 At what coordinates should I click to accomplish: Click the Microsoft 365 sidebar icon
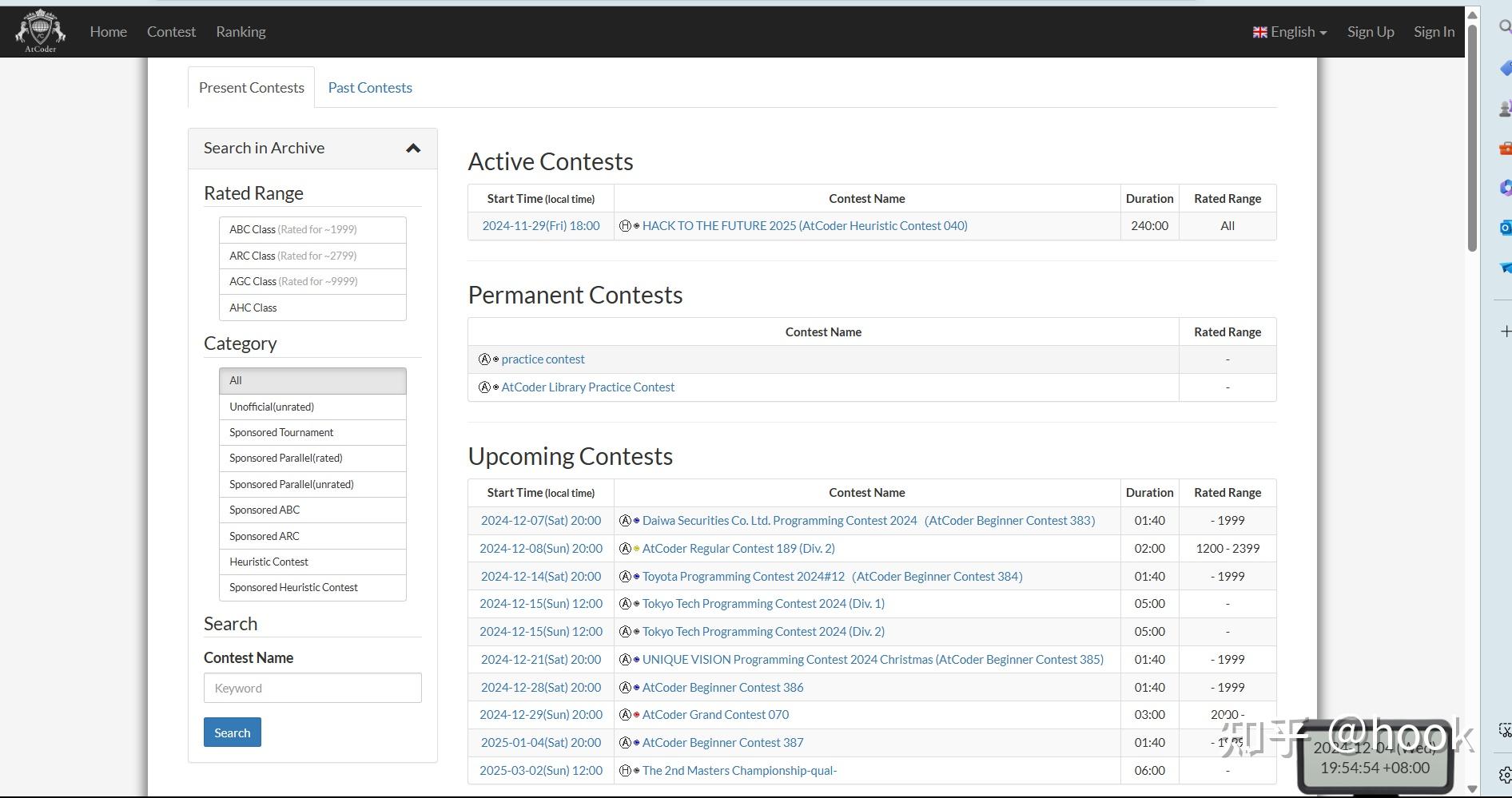(x=1505, y=188)
